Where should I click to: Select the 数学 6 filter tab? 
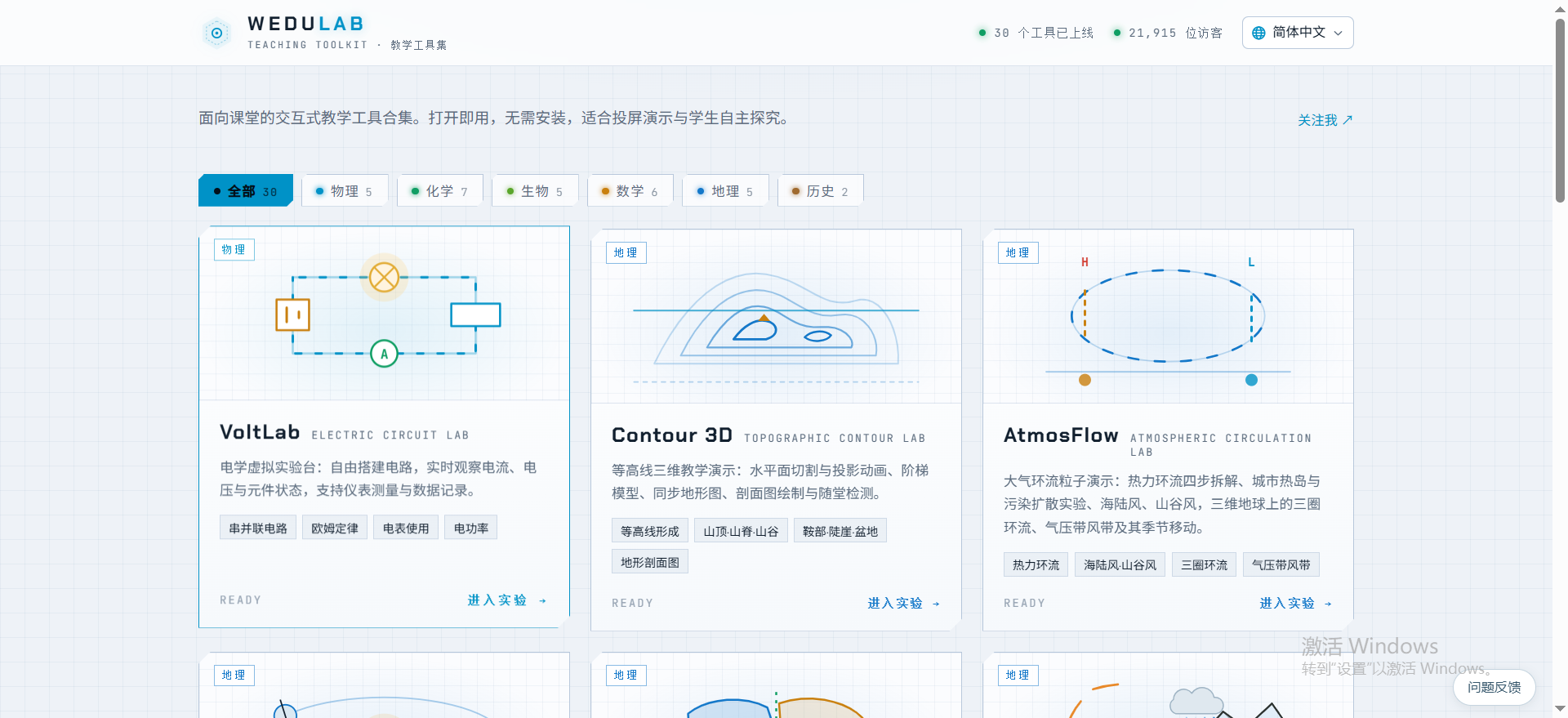tap(630, 190)
